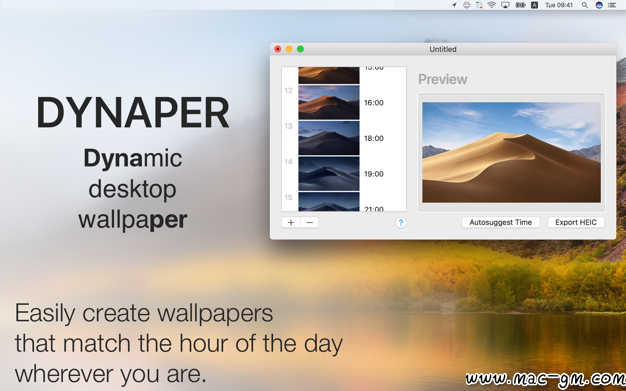Open the Tue 09:41 clock menu
The image size is (626, 391).
(x=559, y=5)
